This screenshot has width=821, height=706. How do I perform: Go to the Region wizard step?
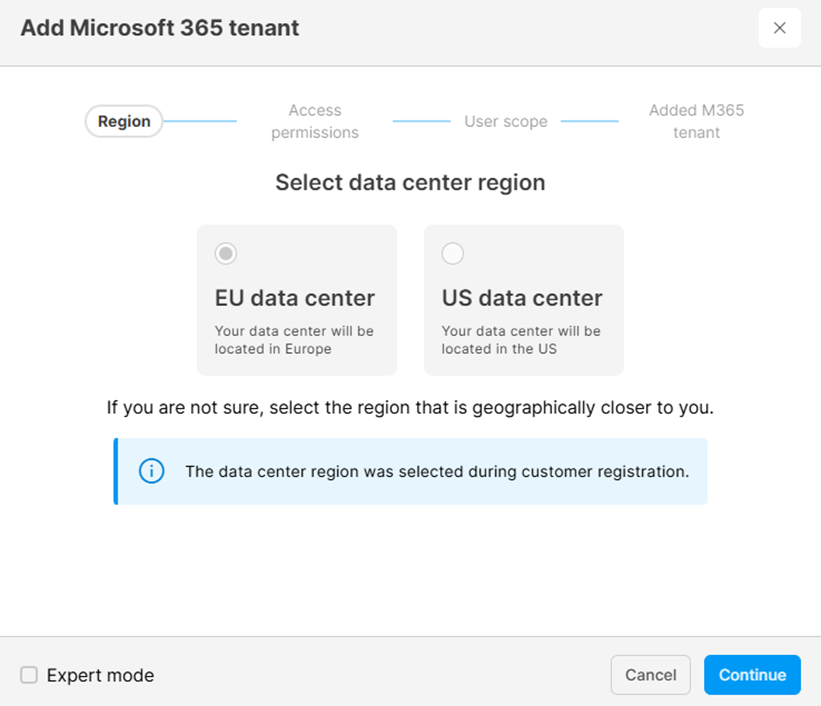point(124,122)
